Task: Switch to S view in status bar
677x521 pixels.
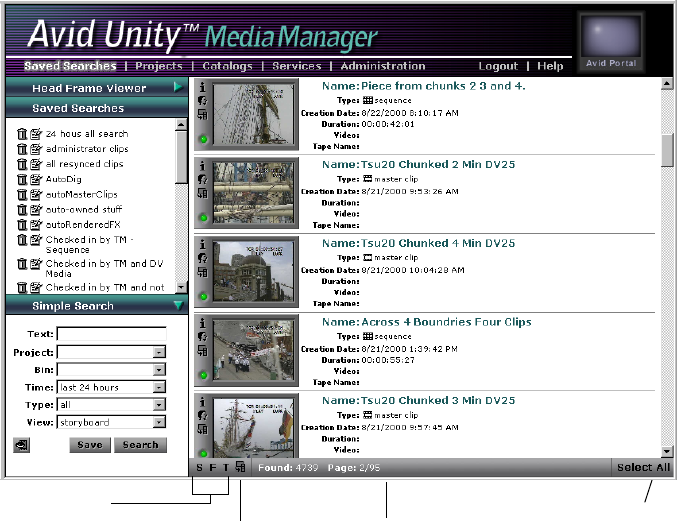Action: pos(199,467)
